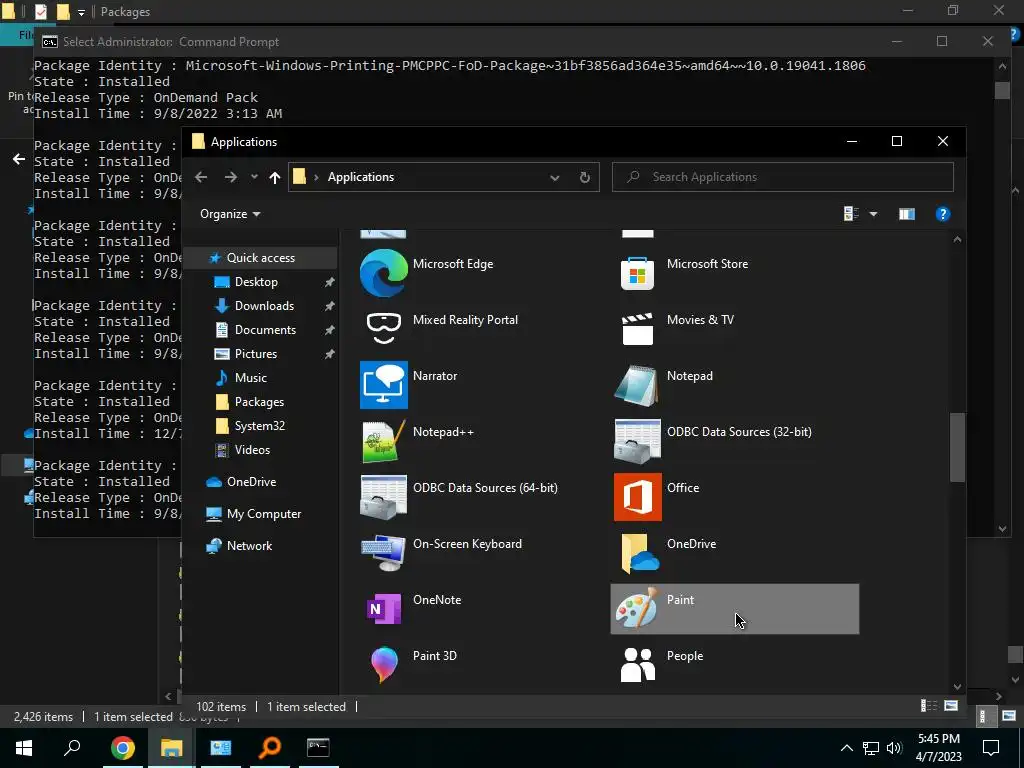
Task: Open the Organize dropdown menu
Action: (230, 214)
